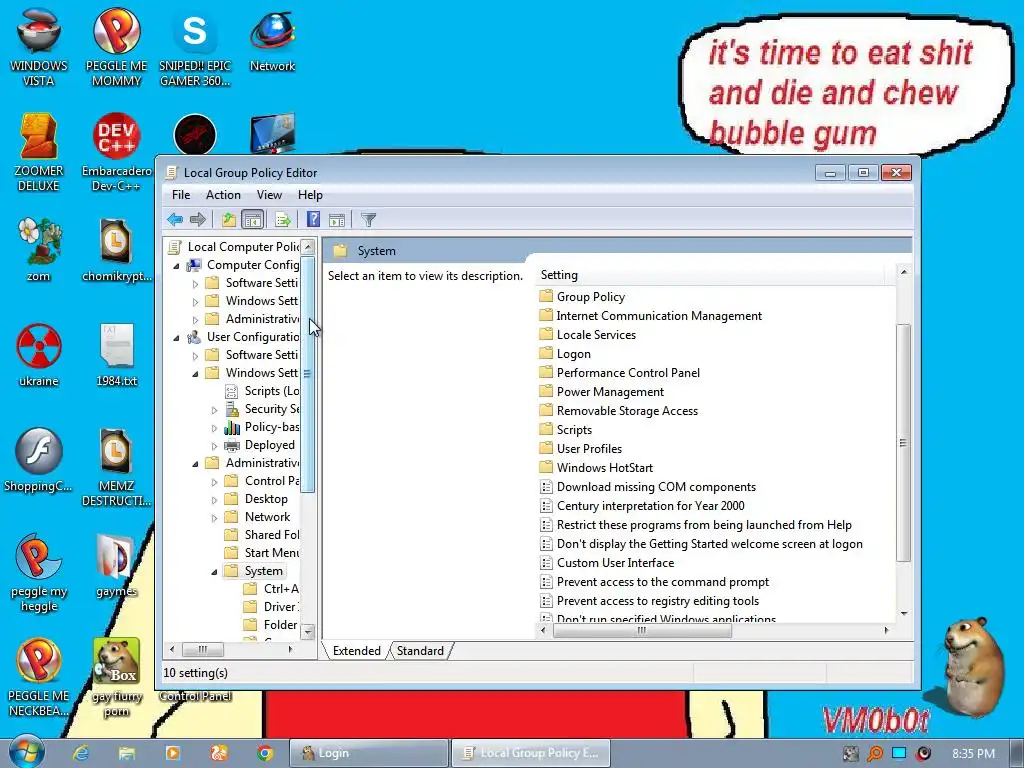
Task: Select the ZOOMER DELUXE desktop icon
Action: 39,152
